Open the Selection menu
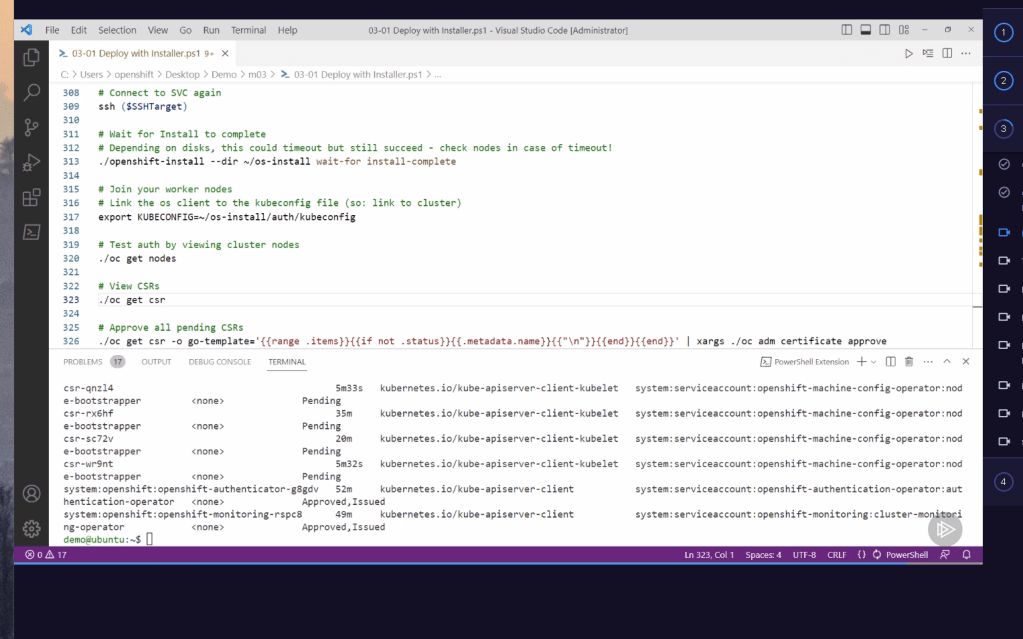The image size is (1023, 639). click(x=117, y=30)
